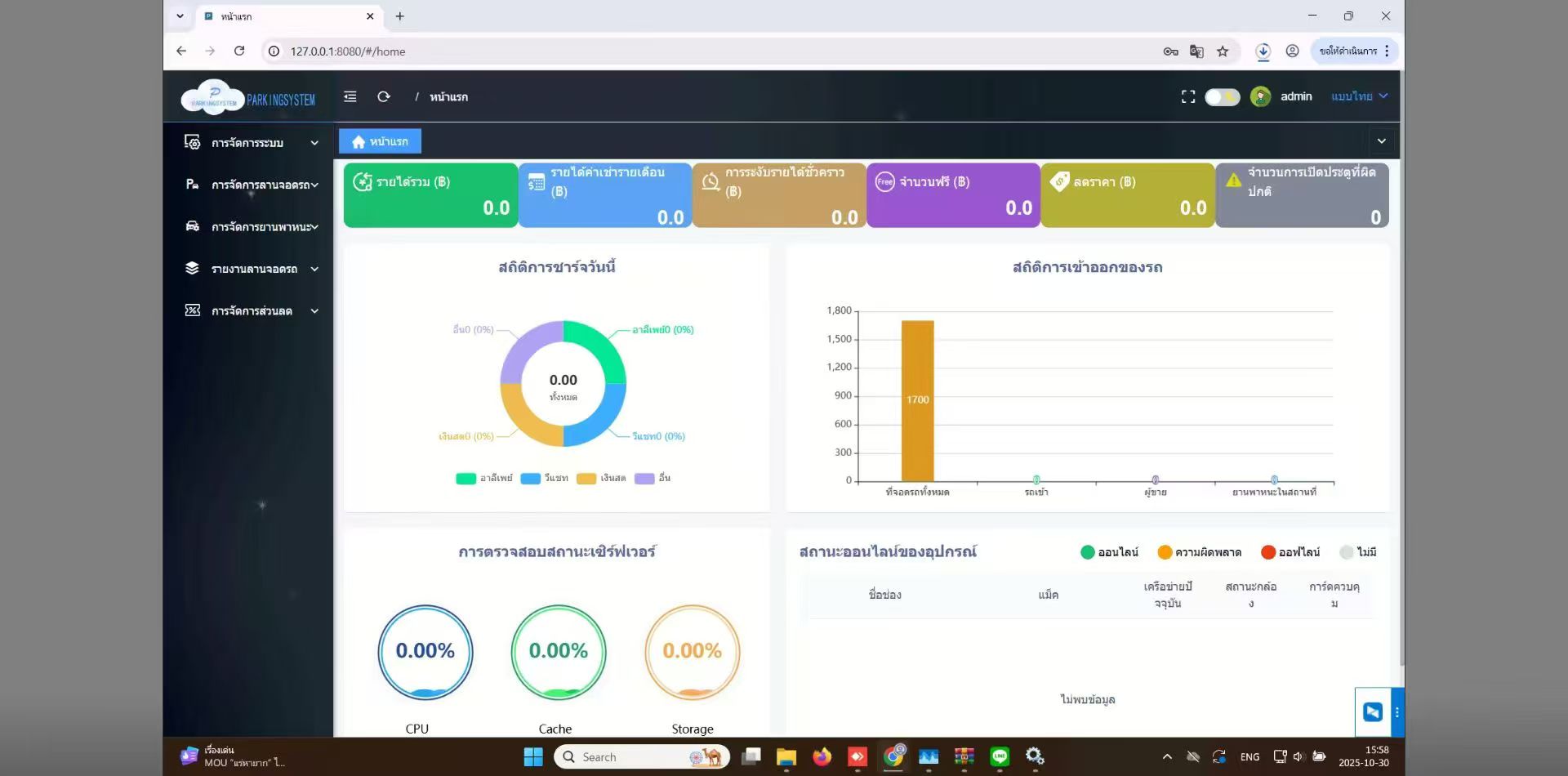The width and height of the screenshot is (1568, 776).
Task: Select the หน้าแรก home tab
Action: 380,141
